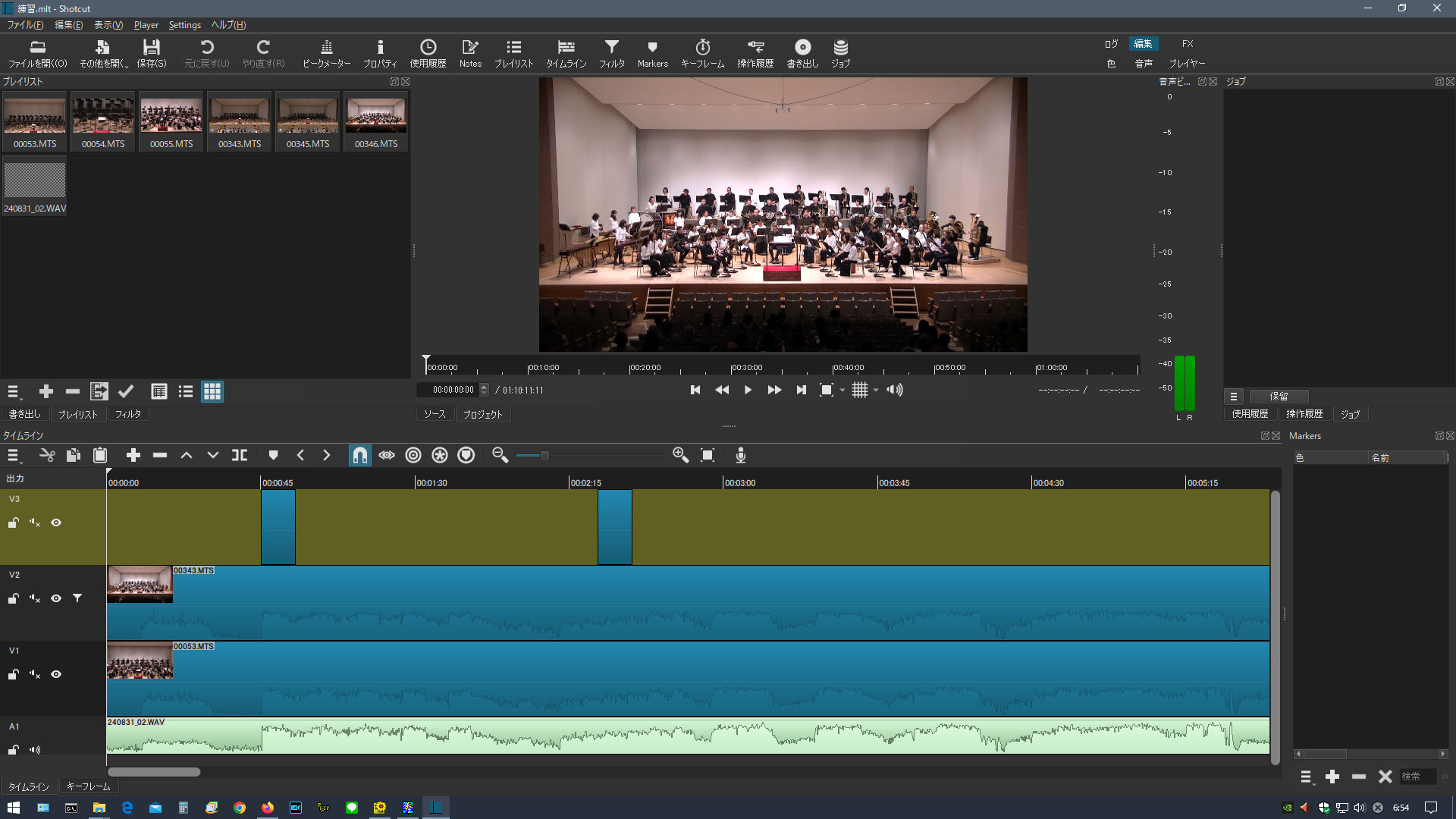The width and height of the screenshot is (1456, 819).
Task: Toggle the Ripple mode button
Action: point(413,455)
